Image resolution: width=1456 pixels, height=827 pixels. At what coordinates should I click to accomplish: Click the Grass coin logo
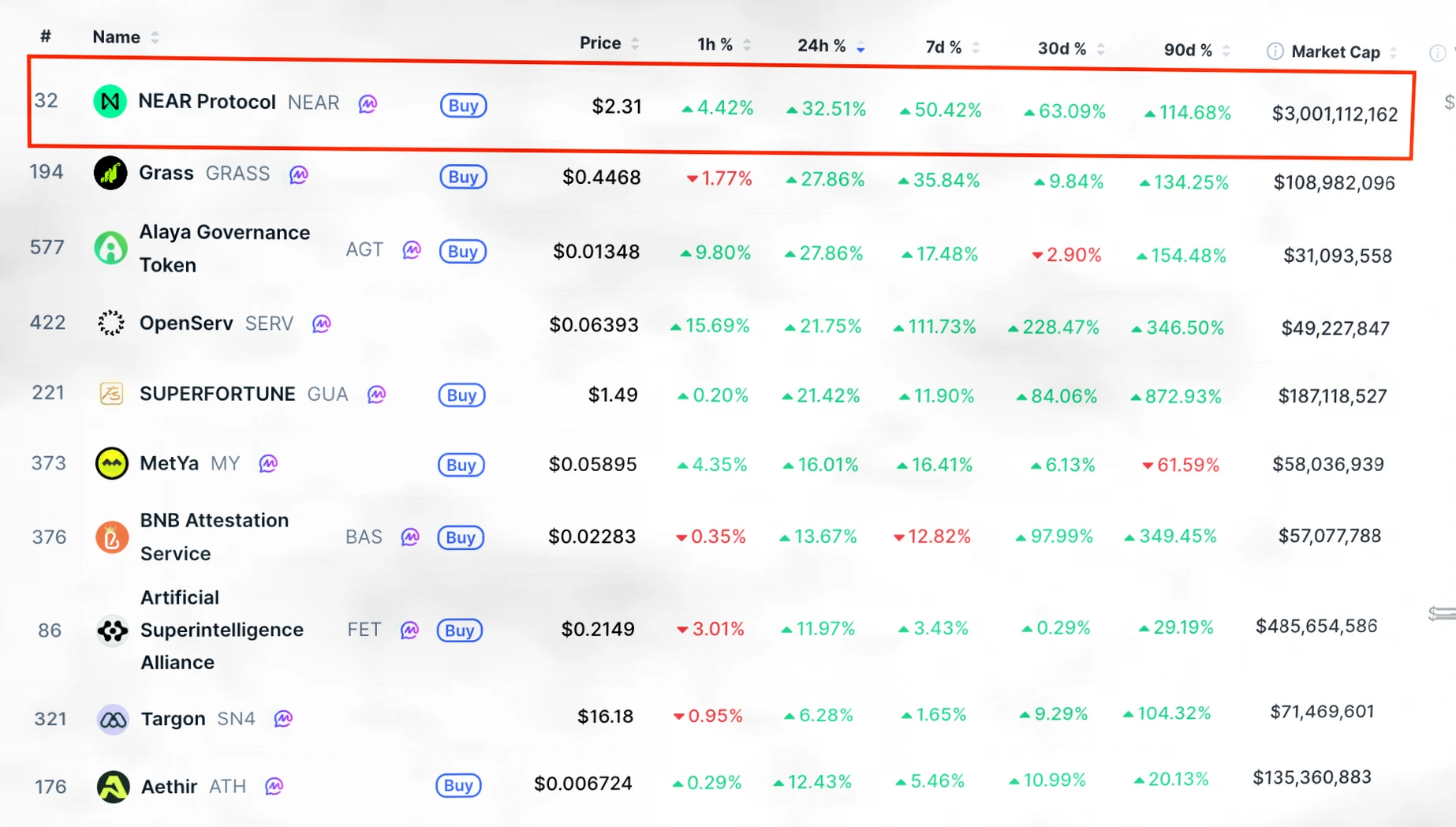(x=110, y=173)
